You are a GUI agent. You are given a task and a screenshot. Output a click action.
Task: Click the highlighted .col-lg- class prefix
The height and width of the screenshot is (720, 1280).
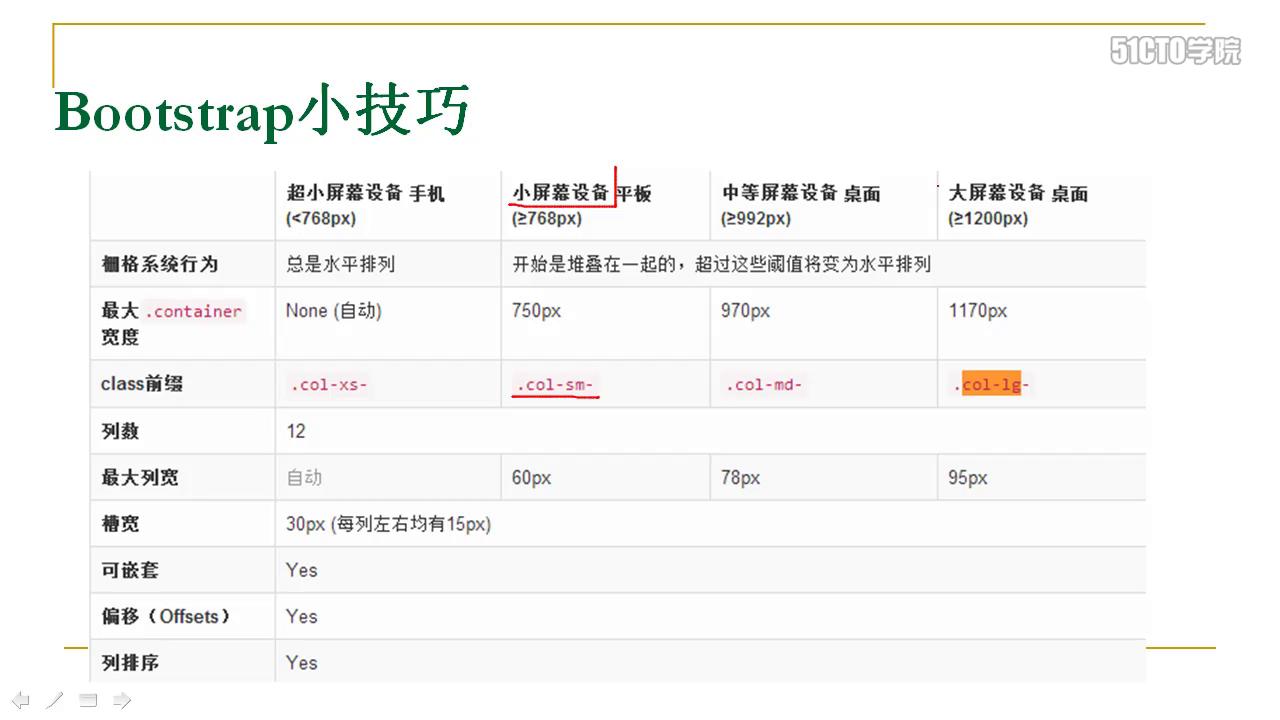pos(991,385)
